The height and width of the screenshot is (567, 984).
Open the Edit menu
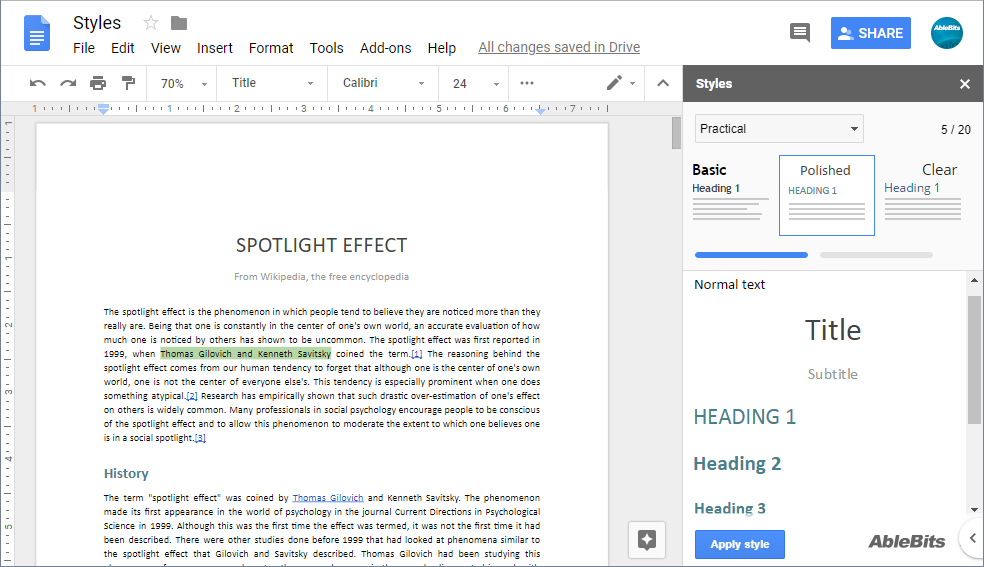(x=122, y=48)
